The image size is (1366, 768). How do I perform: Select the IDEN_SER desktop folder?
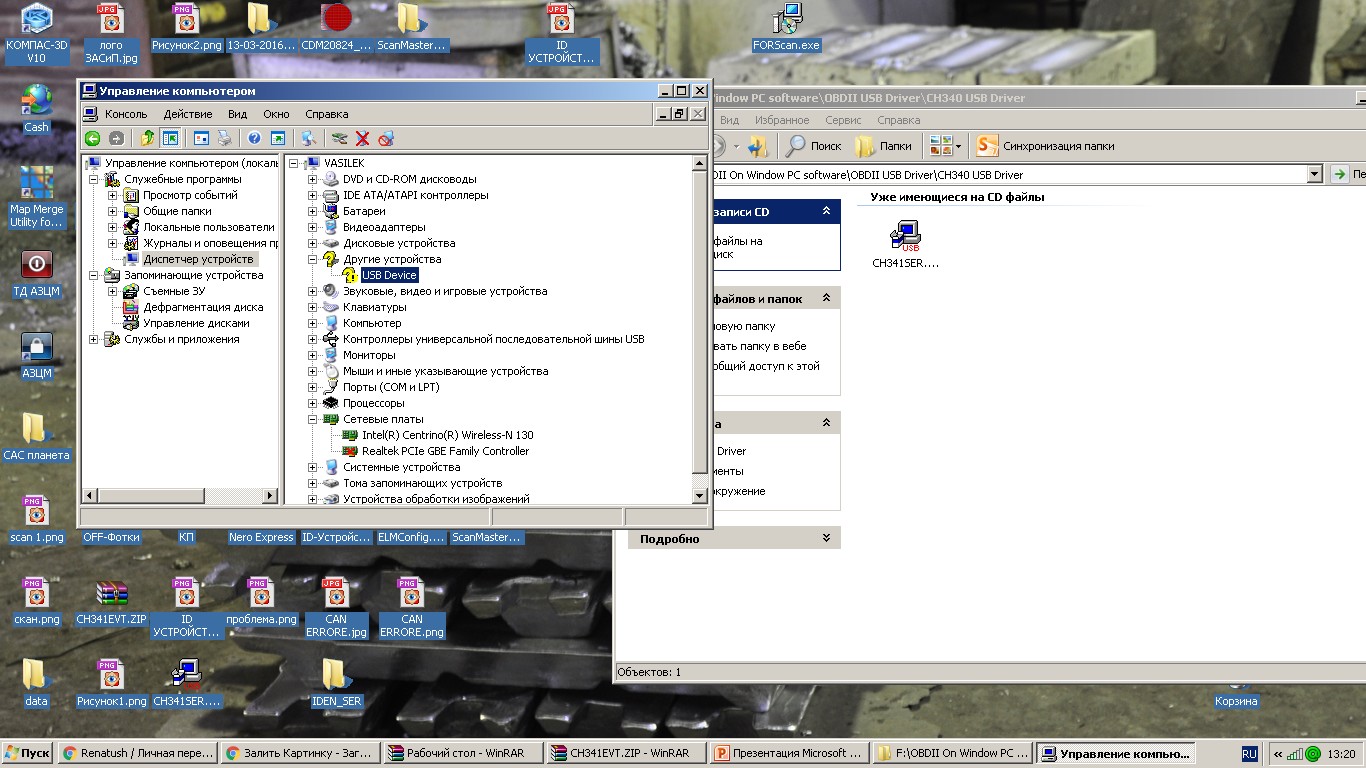pos(336,683)
